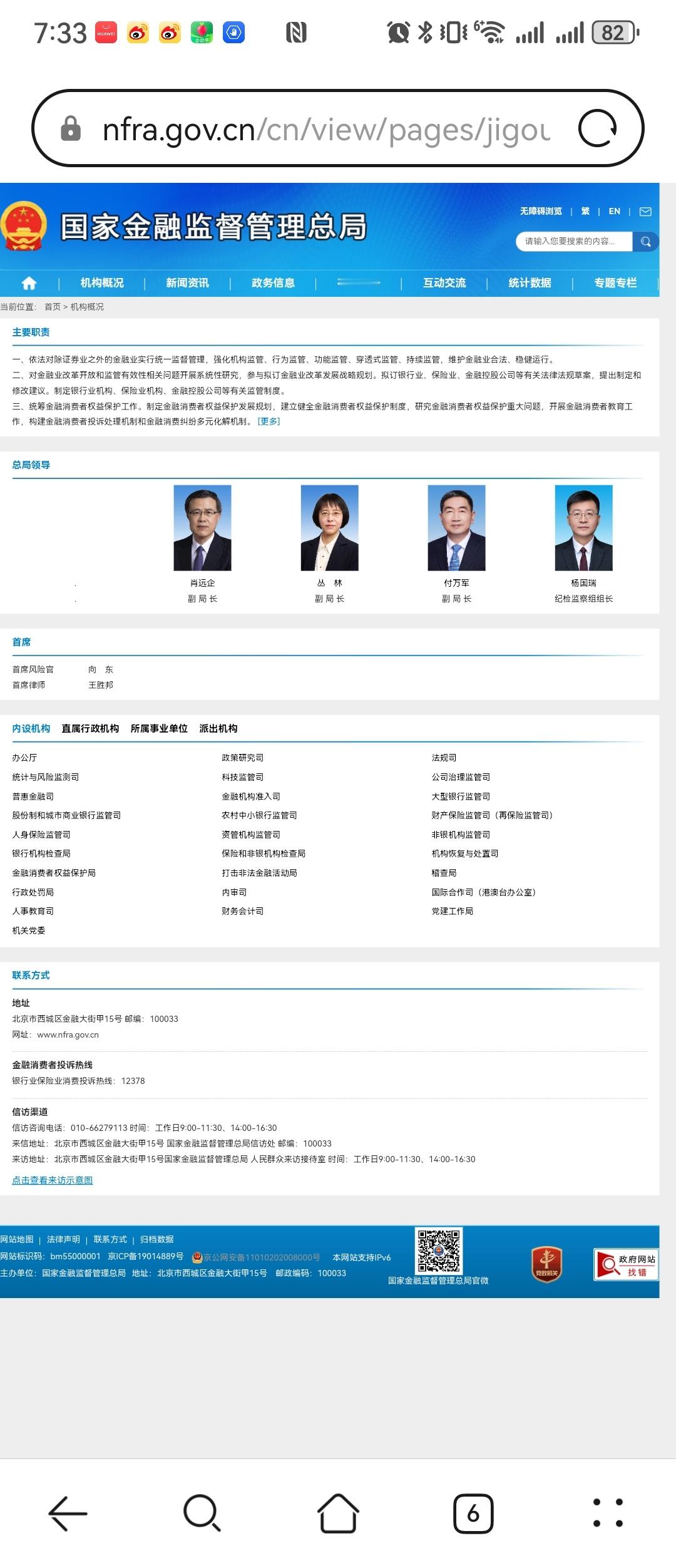Open the 法规司 department link
676x1568 pixels.
[x=444, y=758]
